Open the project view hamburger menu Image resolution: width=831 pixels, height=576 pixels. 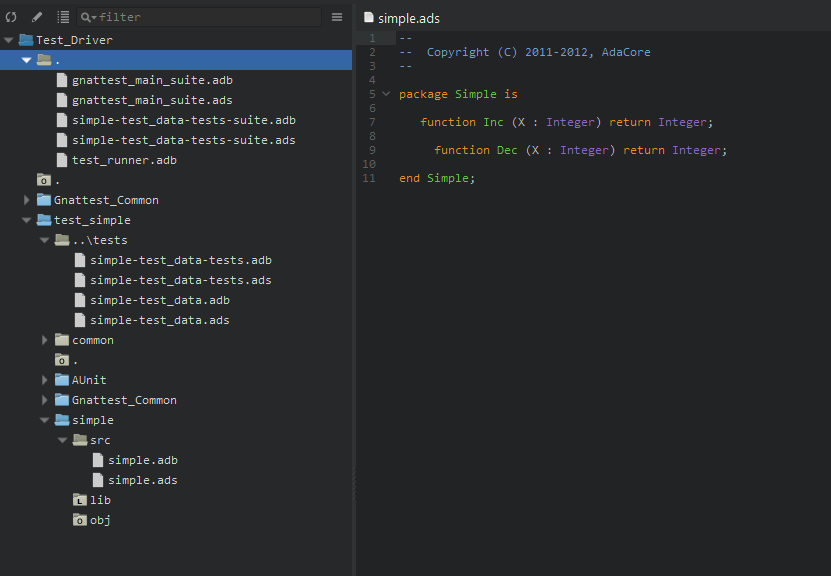337,17
